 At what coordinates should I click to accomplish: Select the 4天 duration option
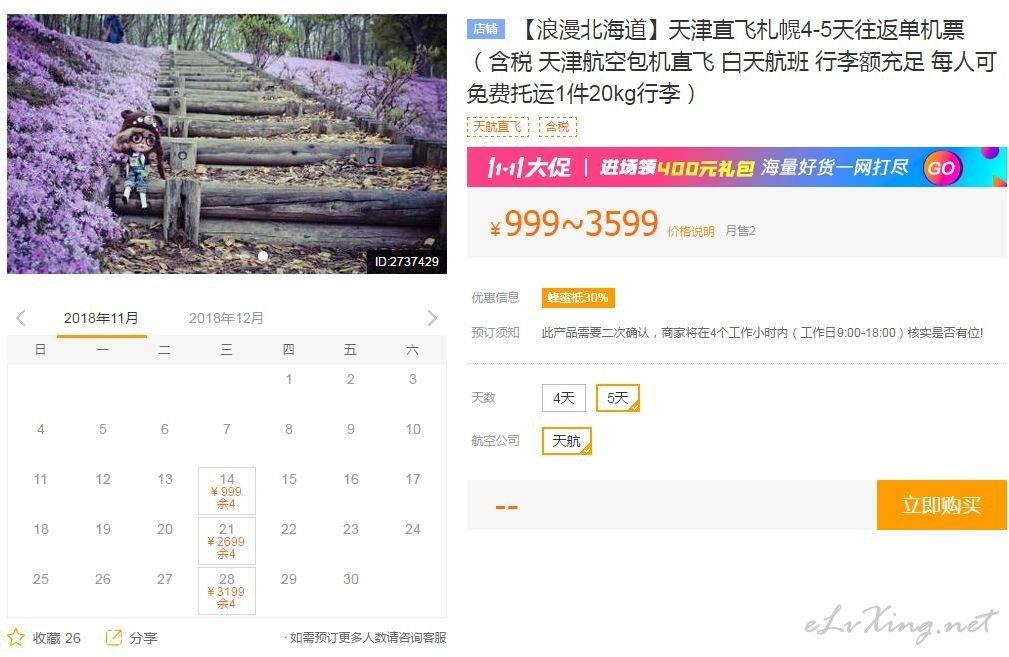pyautogui.click(x=564, y=398)
